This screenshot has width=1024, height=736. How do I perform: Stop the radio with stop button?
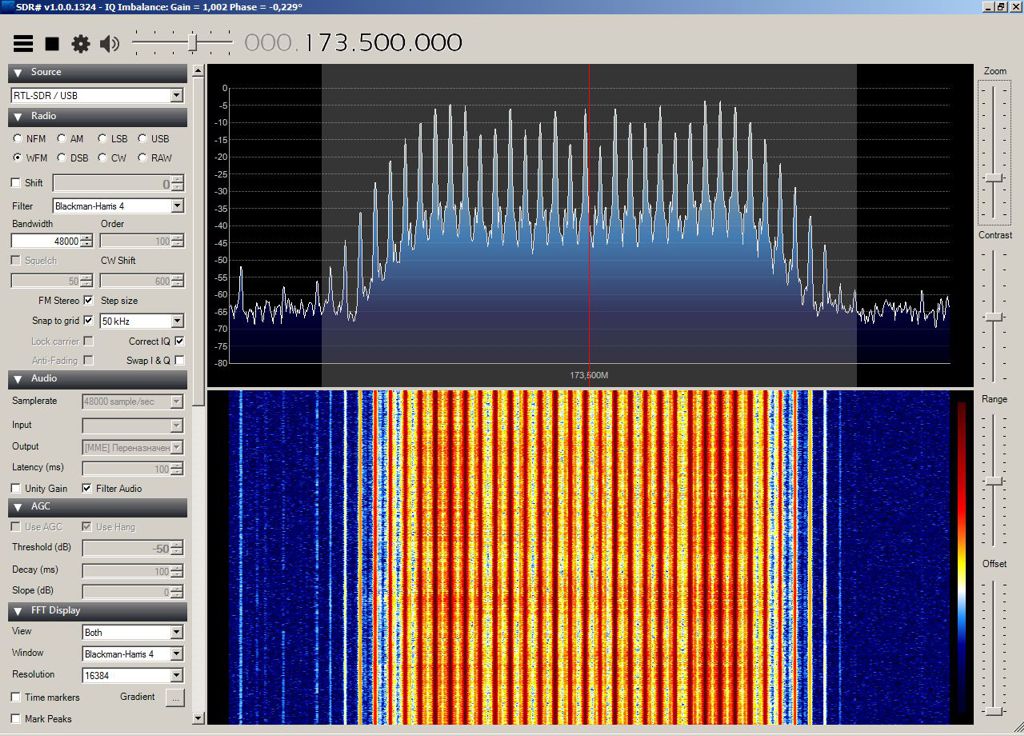click(x=52, y=44)
